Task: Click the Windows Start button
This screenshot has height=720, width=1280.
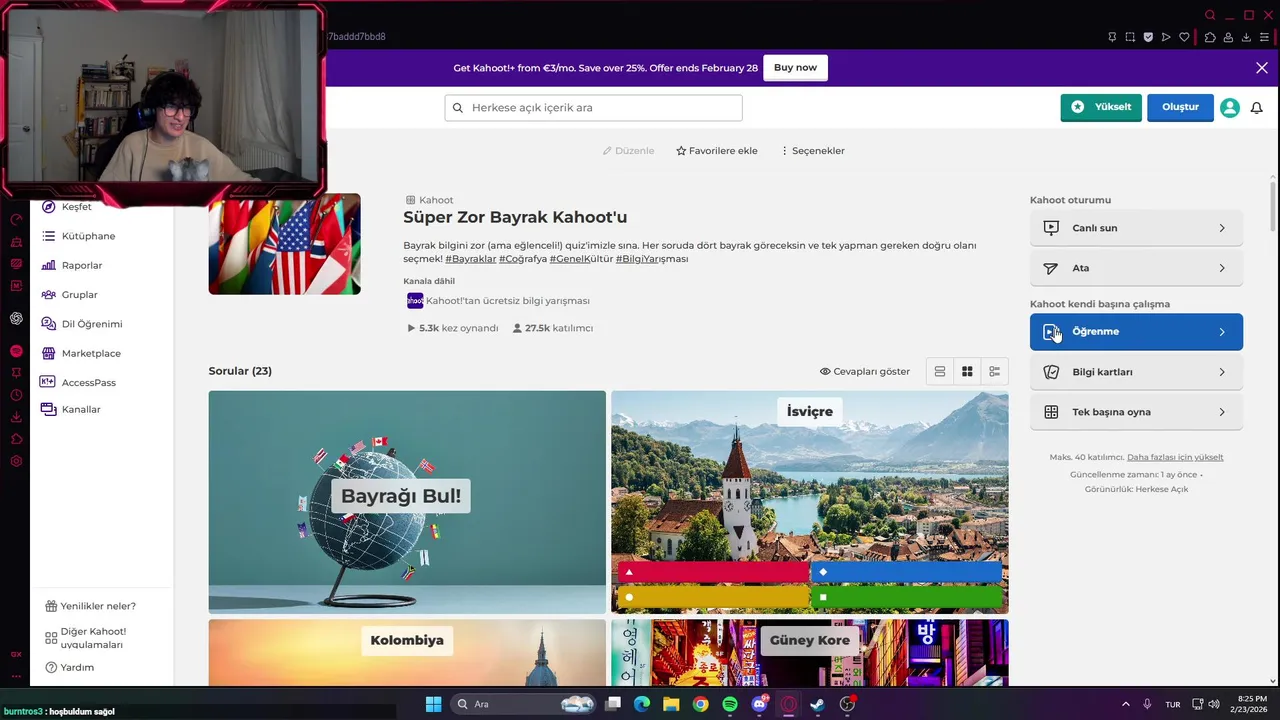Action: pos(433,704)
